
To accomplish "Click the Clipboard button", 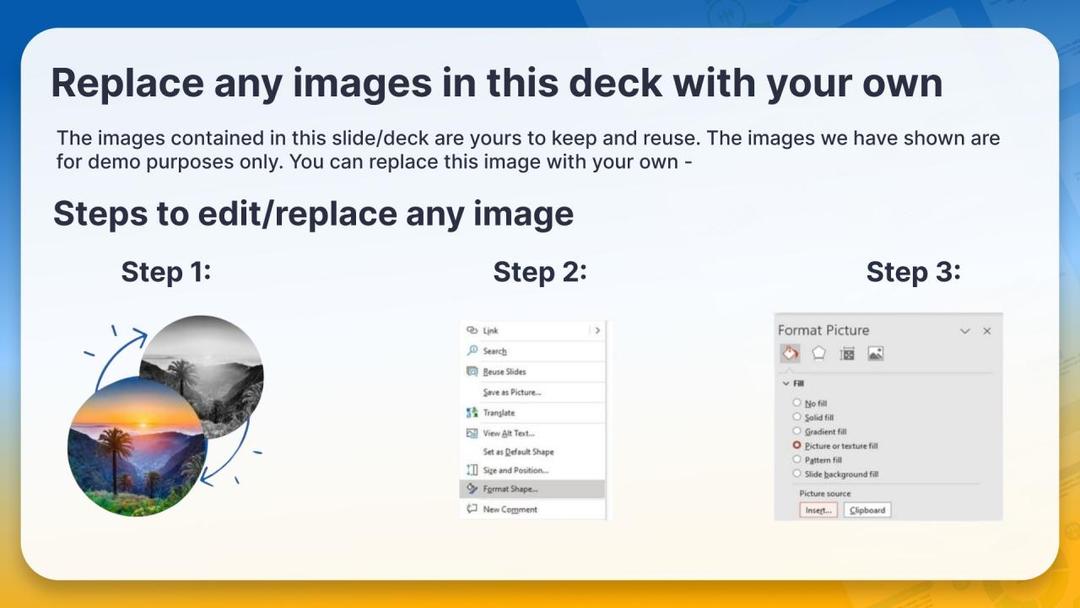I will [867, 510].
